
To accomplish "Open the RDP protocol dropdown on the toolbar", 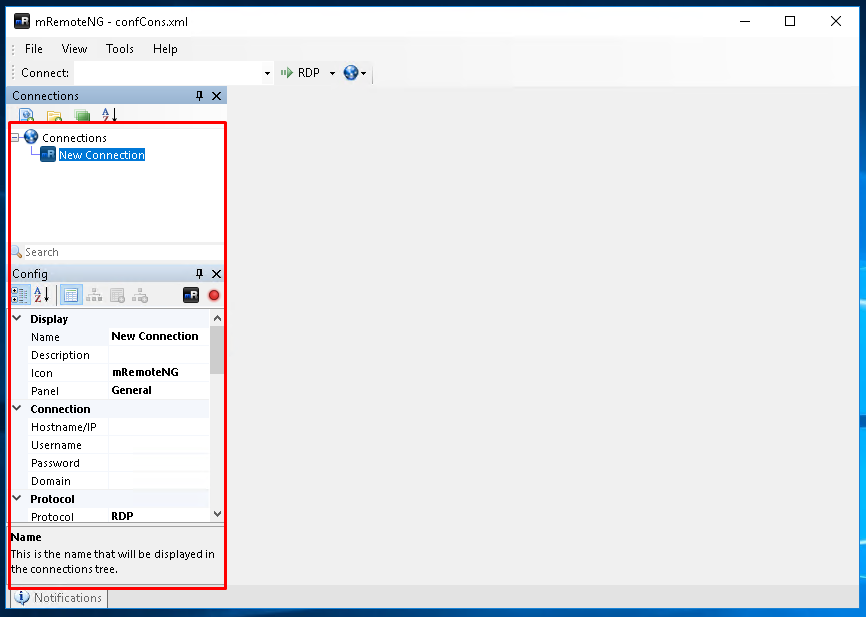I will coord(332,72).
